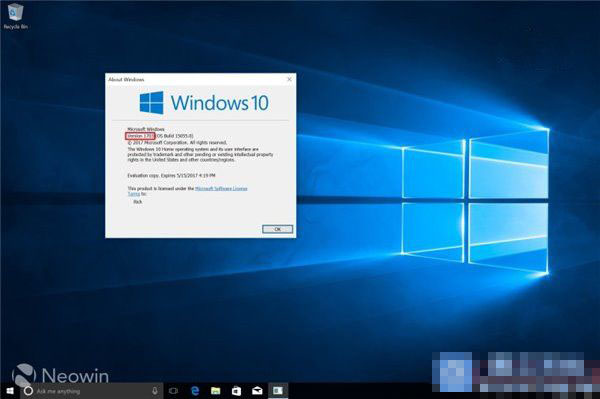Close the About Windows dialog
This screenshot has height=399, width=600.
tap(289, 79)
